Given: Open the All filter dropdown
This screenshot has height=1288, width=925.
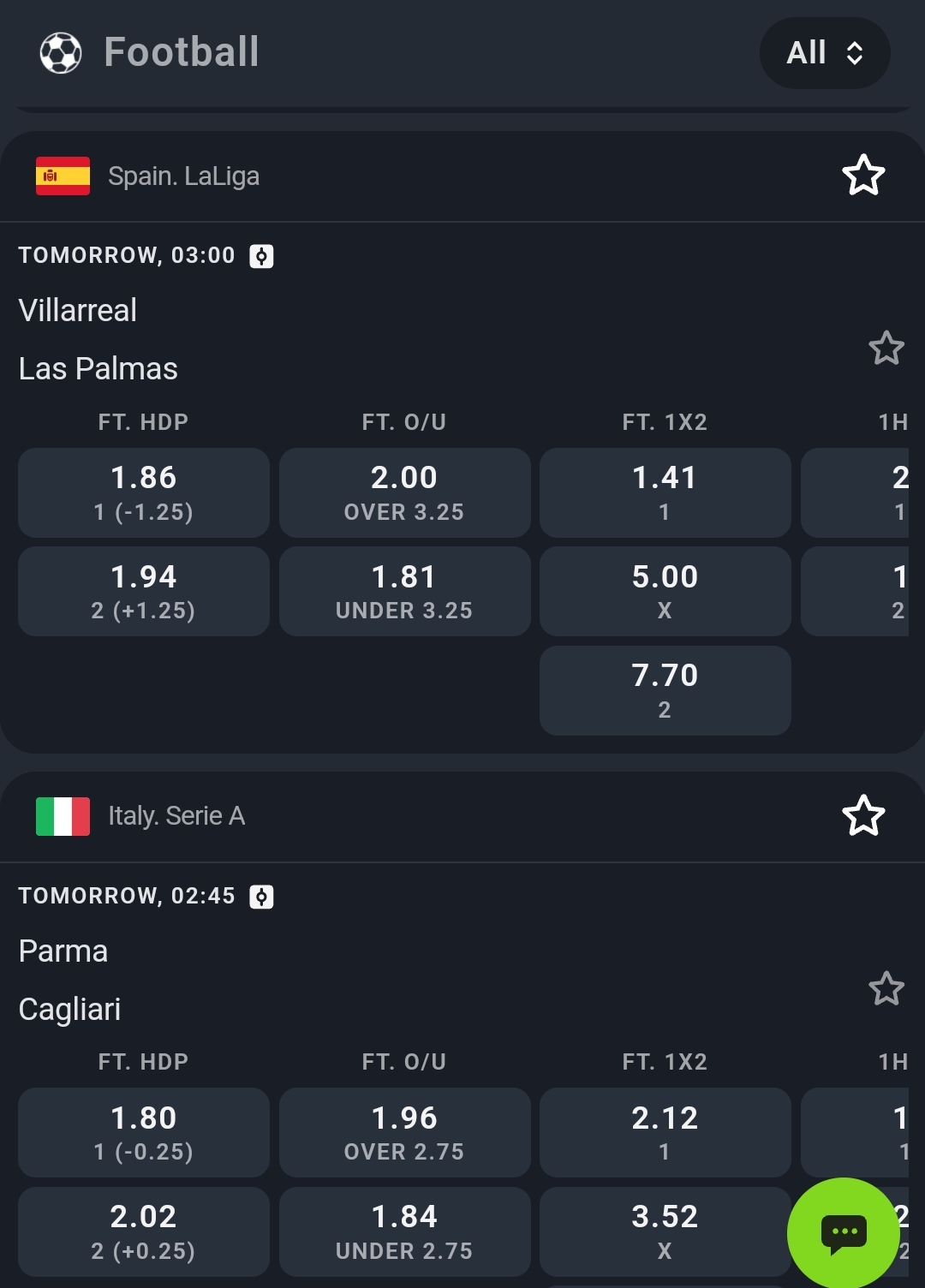Looking at the screenshot, I should (x=824, y=53).
